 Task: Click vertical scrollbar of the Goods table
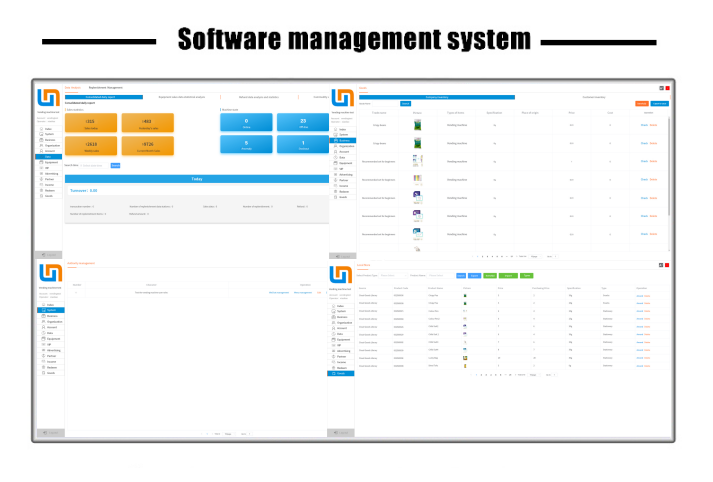pyautogui.click(x=668, y=160)
